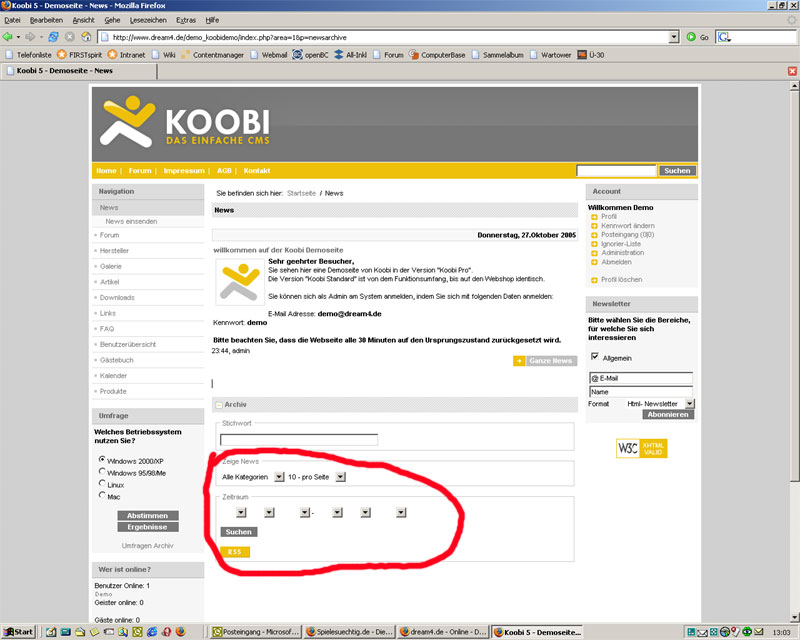Open the first Zeitraum date dropdown

(241, 512)
